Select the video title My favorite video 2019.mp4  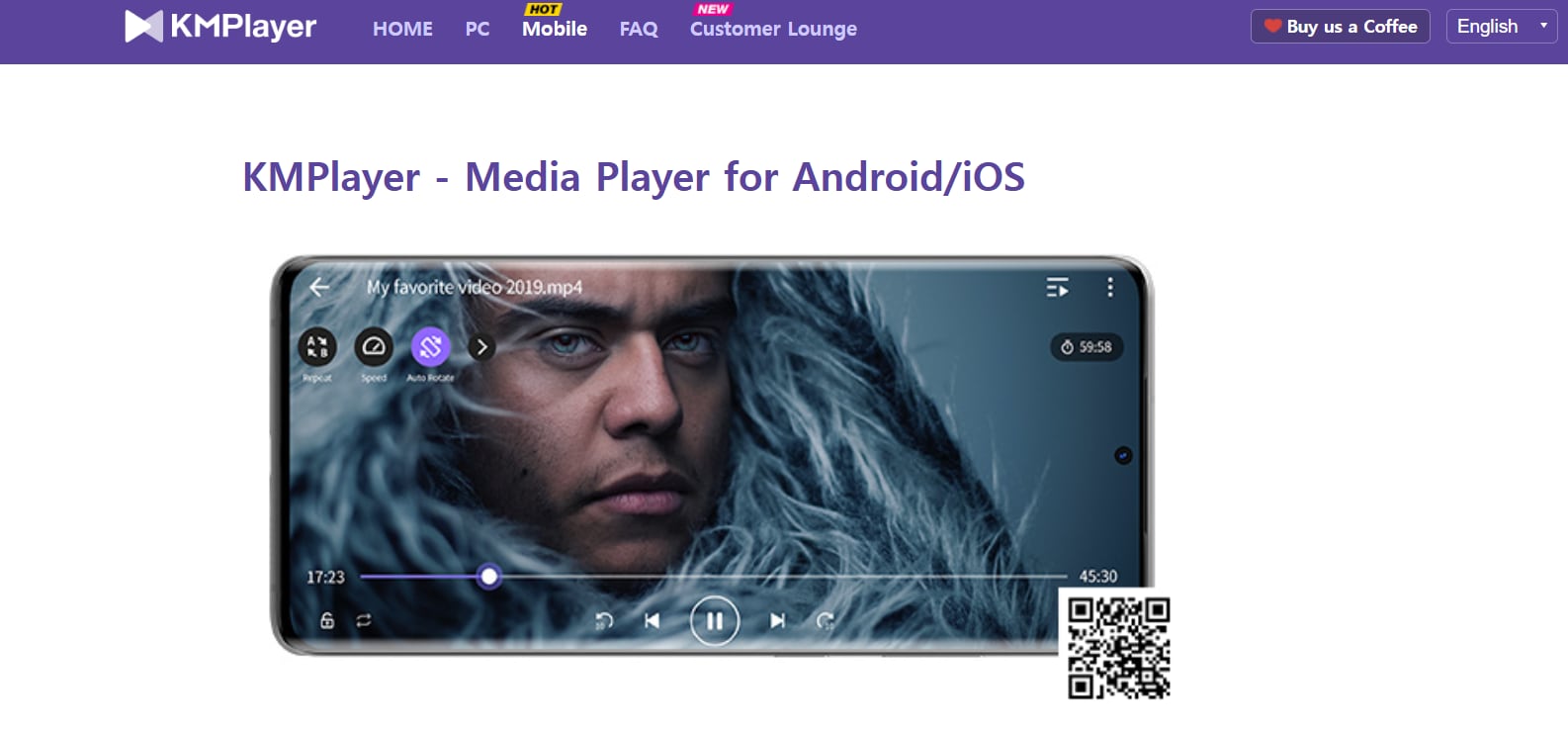475,287
